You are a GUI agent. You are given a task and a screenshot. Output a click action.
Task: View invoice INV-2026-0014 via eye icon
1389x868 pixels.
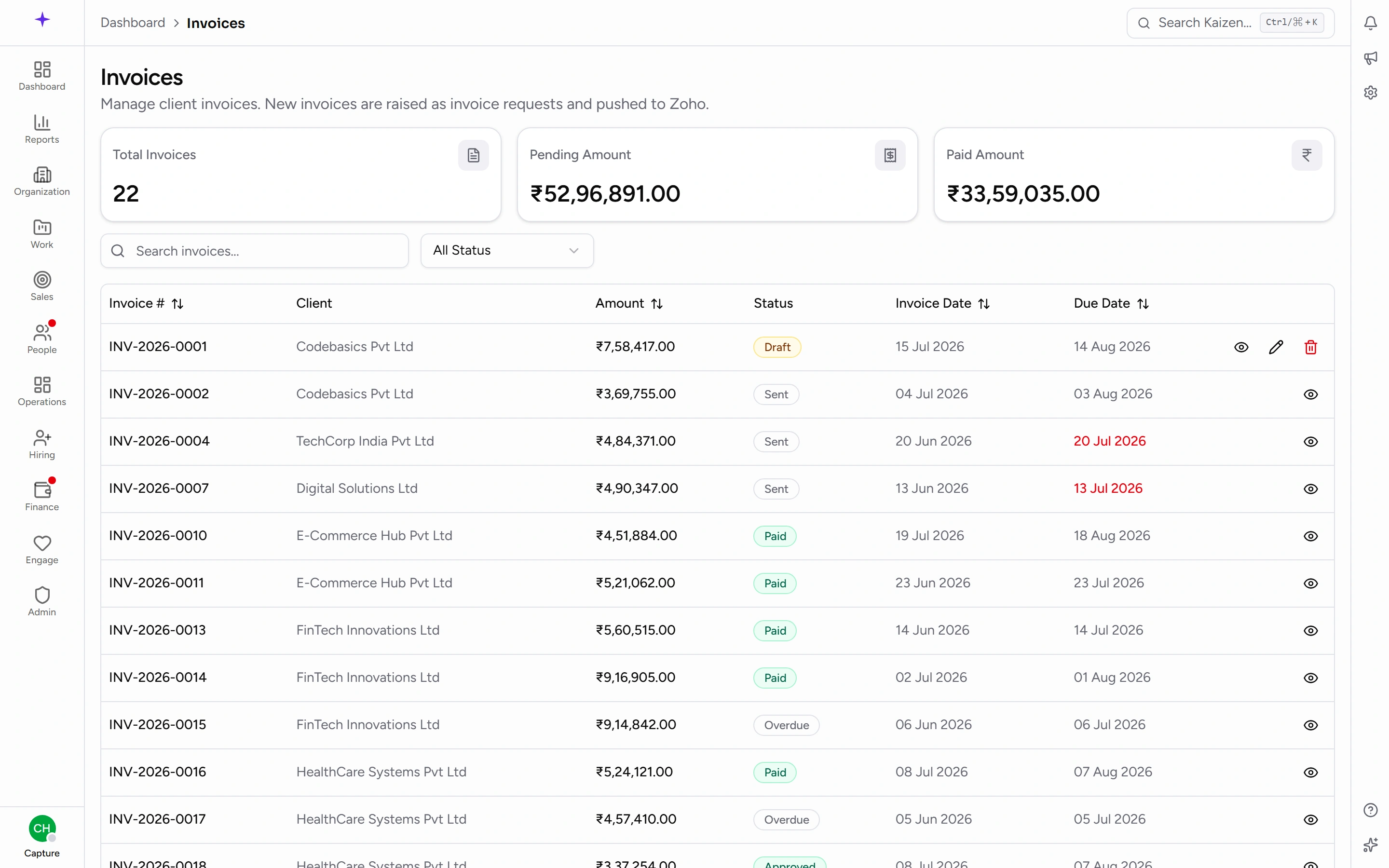1310,678
